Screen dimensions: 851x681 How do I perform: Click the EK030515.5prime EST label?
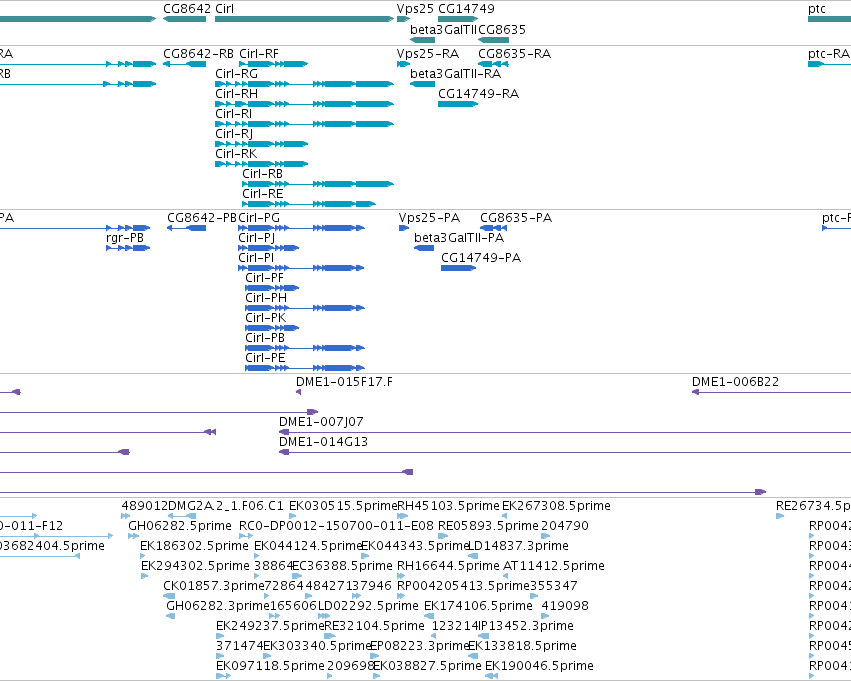tap(343, 506)
